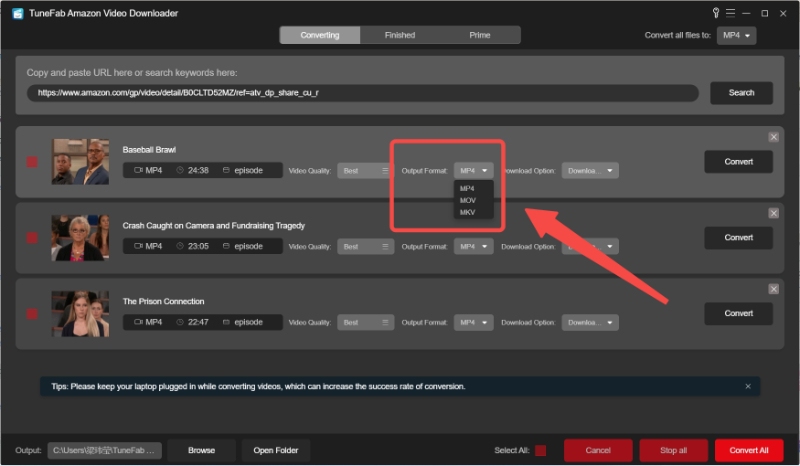This screenshot has height=466, width=800.
Task: Click the key registration icon in title bar
Action: (716, 13)
